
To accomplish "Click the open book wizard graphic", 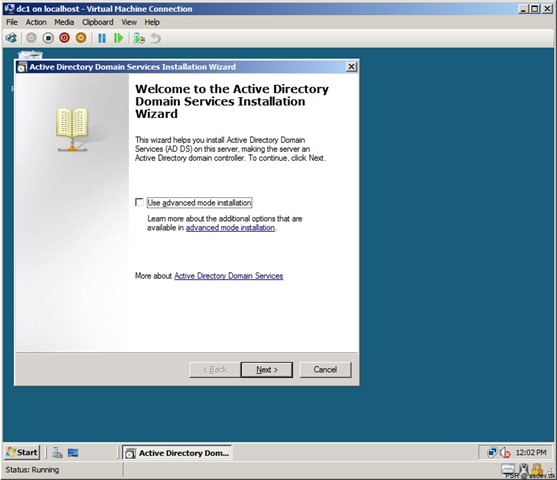I will pos(72,130).
